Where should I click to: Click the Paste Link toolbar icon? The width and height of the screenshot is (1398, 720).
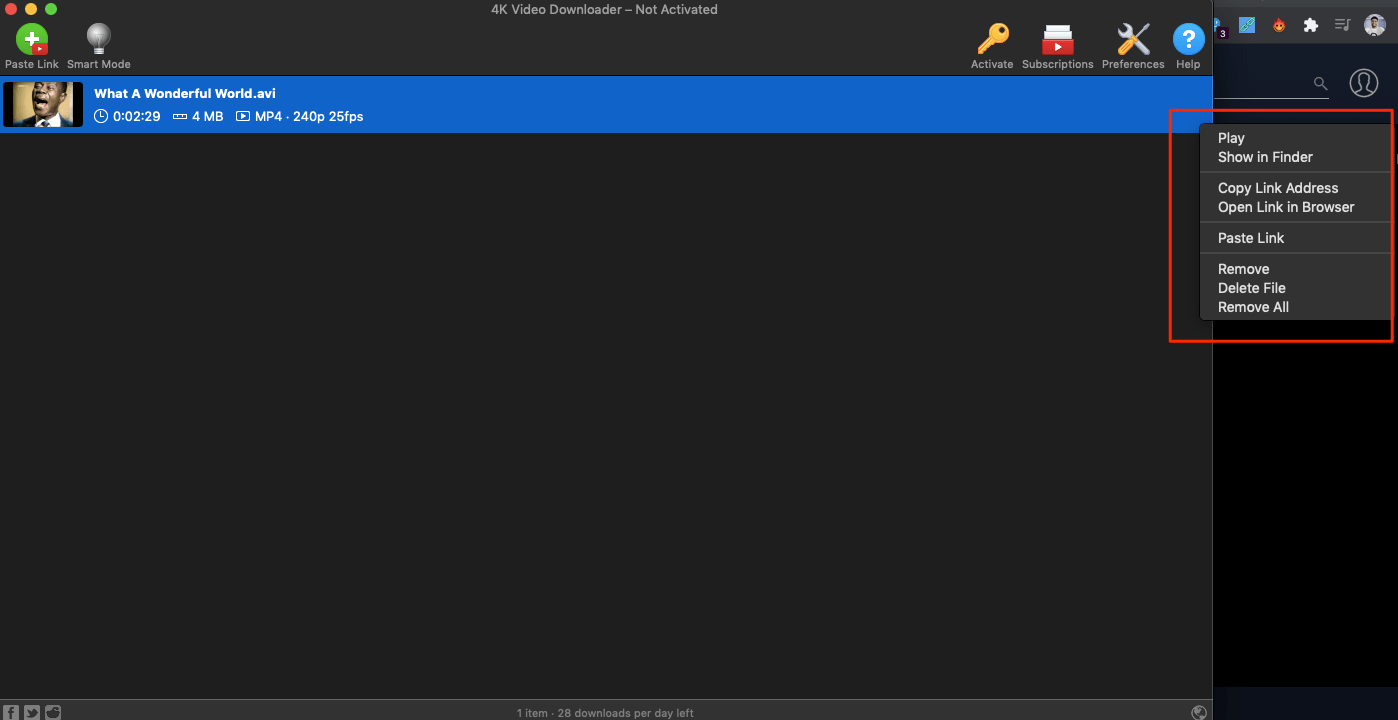point(32,41)
